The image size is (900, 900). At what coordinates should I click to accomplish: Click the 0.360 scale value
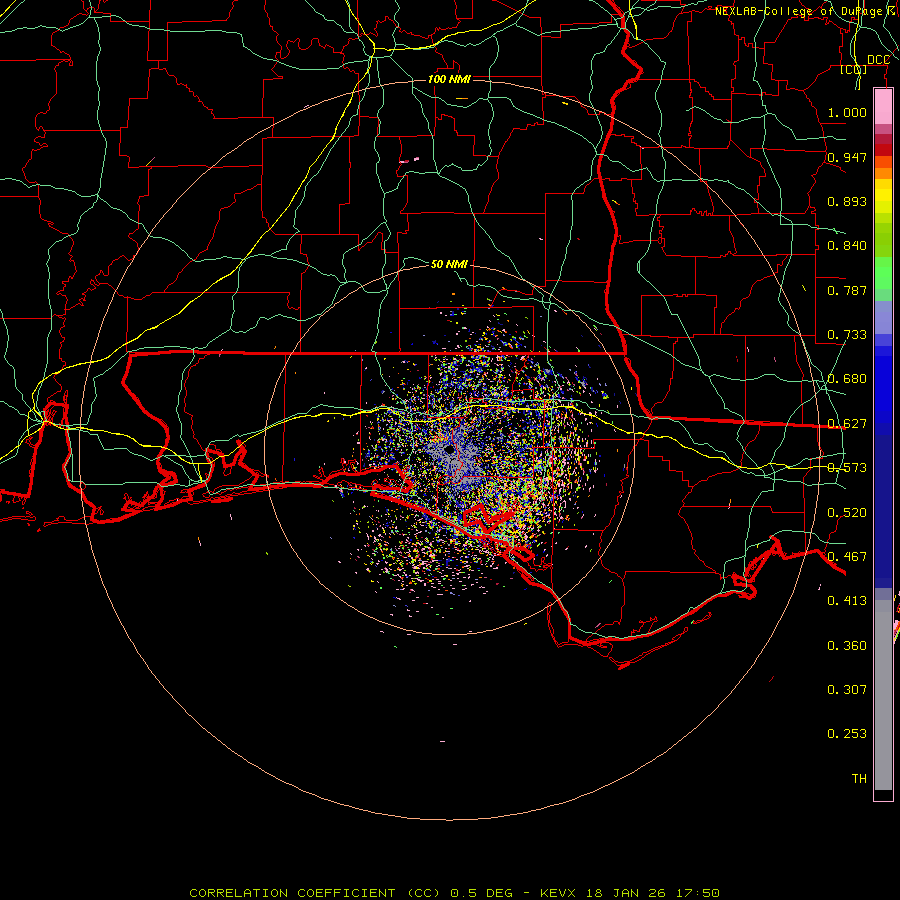[847, 645]
